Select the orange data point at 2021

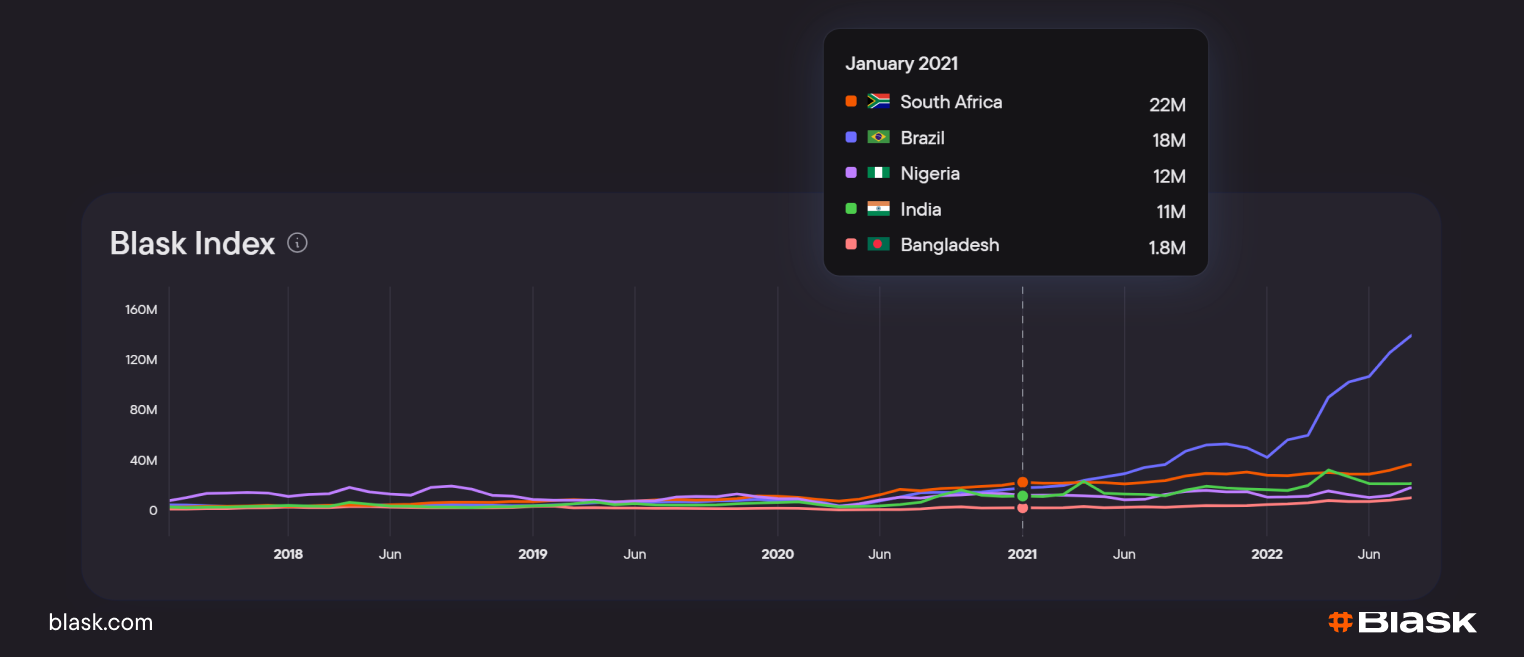1022,483
